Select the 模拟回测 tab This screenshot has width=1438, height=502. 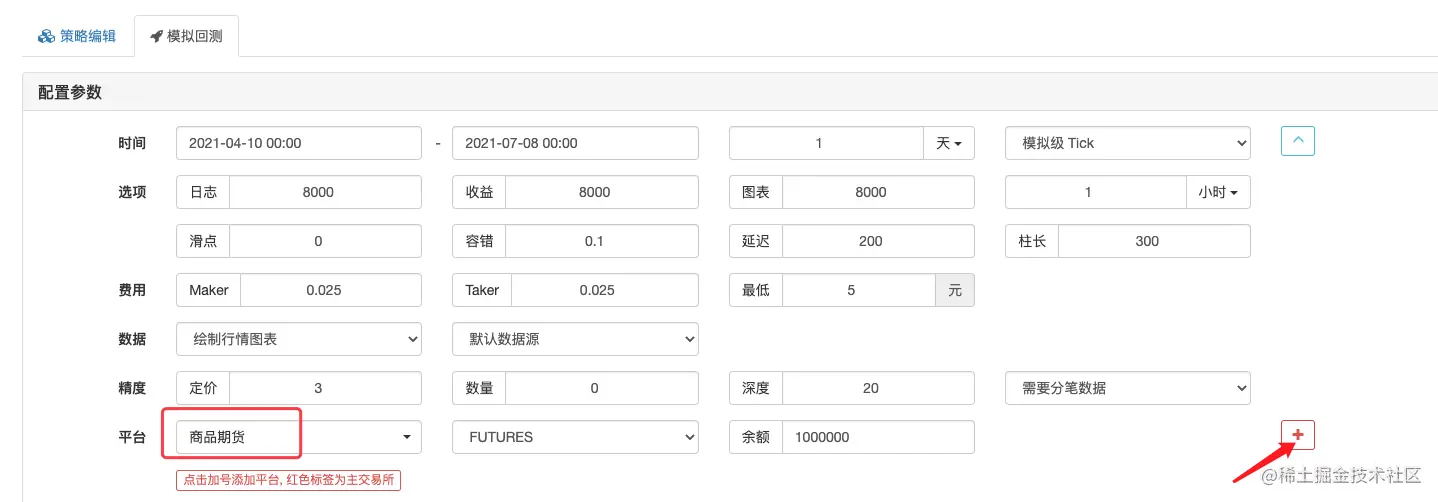tap(186, 37)
